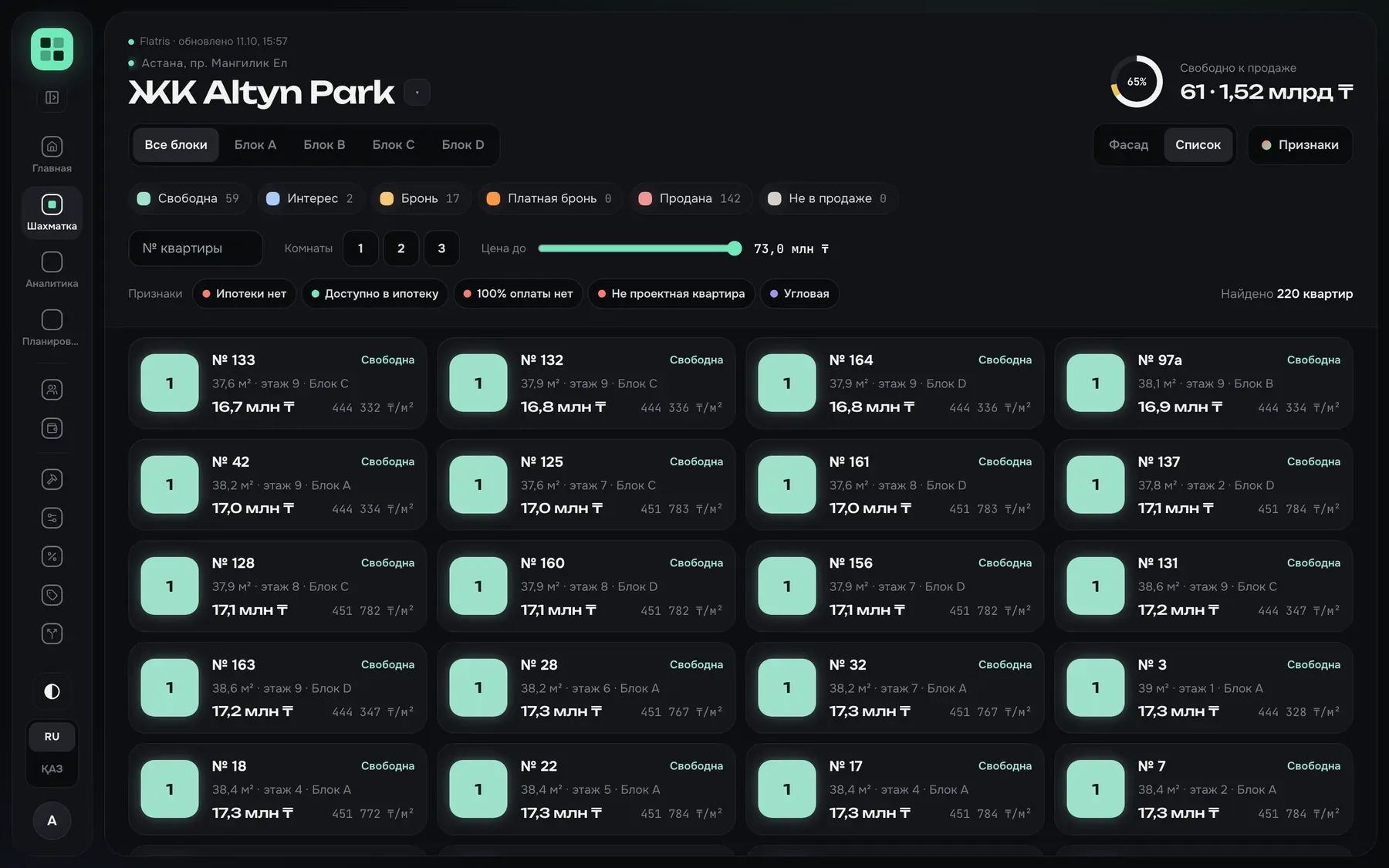
Task: Open the branching arrows icon in sidebar
Action: pyautogui.click(x=52, y=633)
